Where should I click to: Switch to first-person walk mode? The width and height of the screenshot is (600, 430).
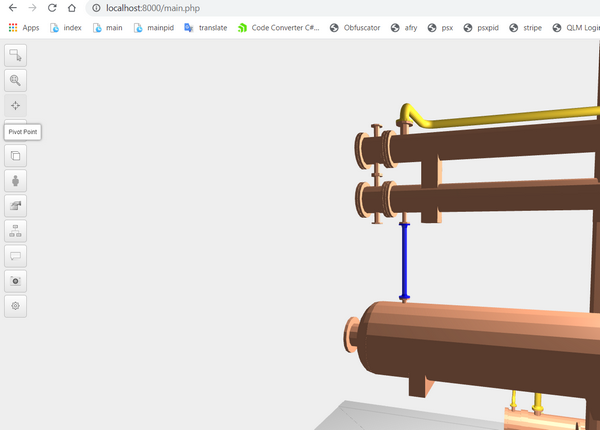pyautogui.click(x=16, y=181)
